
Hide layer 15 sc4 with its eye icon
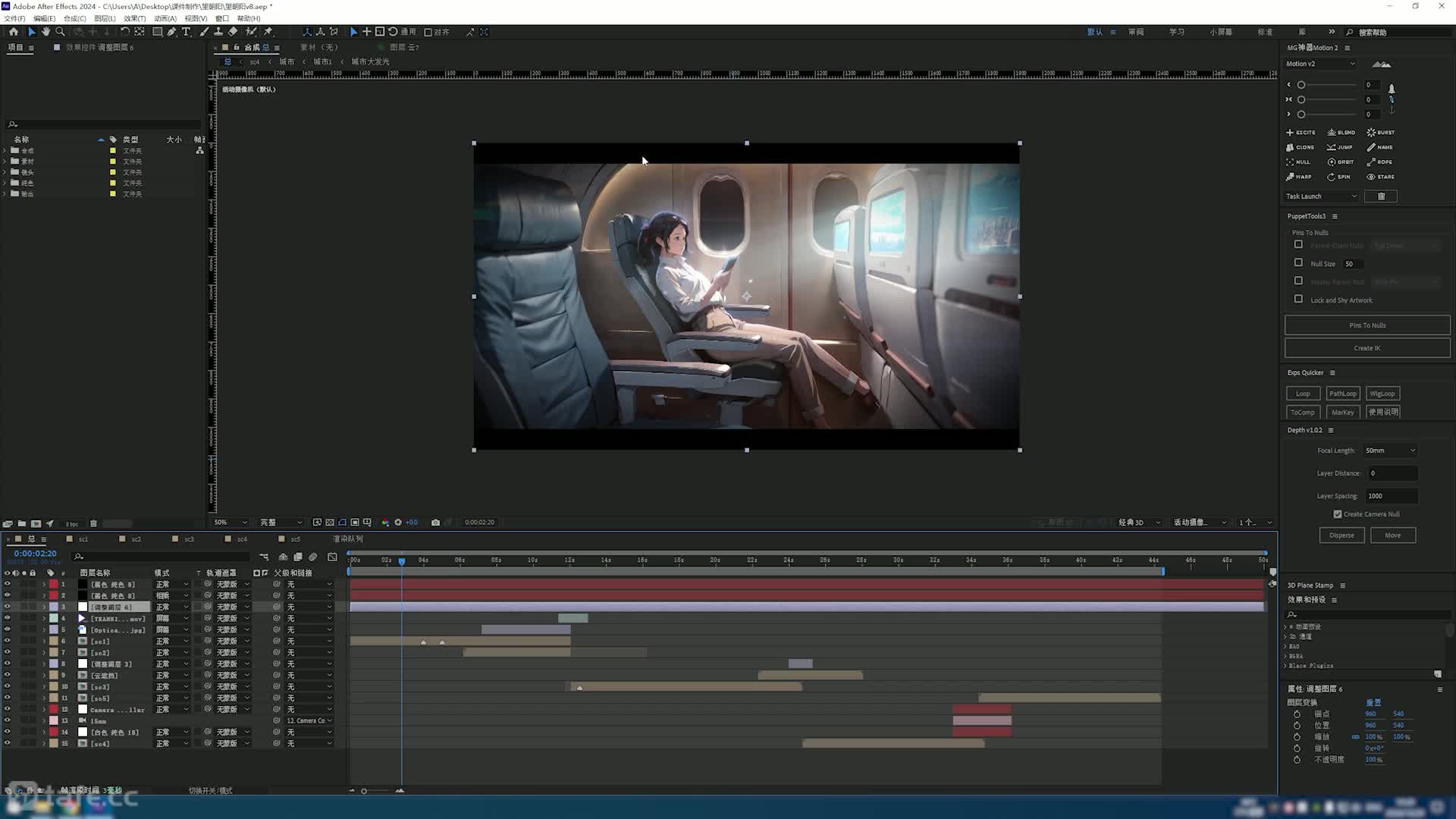(8, 743)
